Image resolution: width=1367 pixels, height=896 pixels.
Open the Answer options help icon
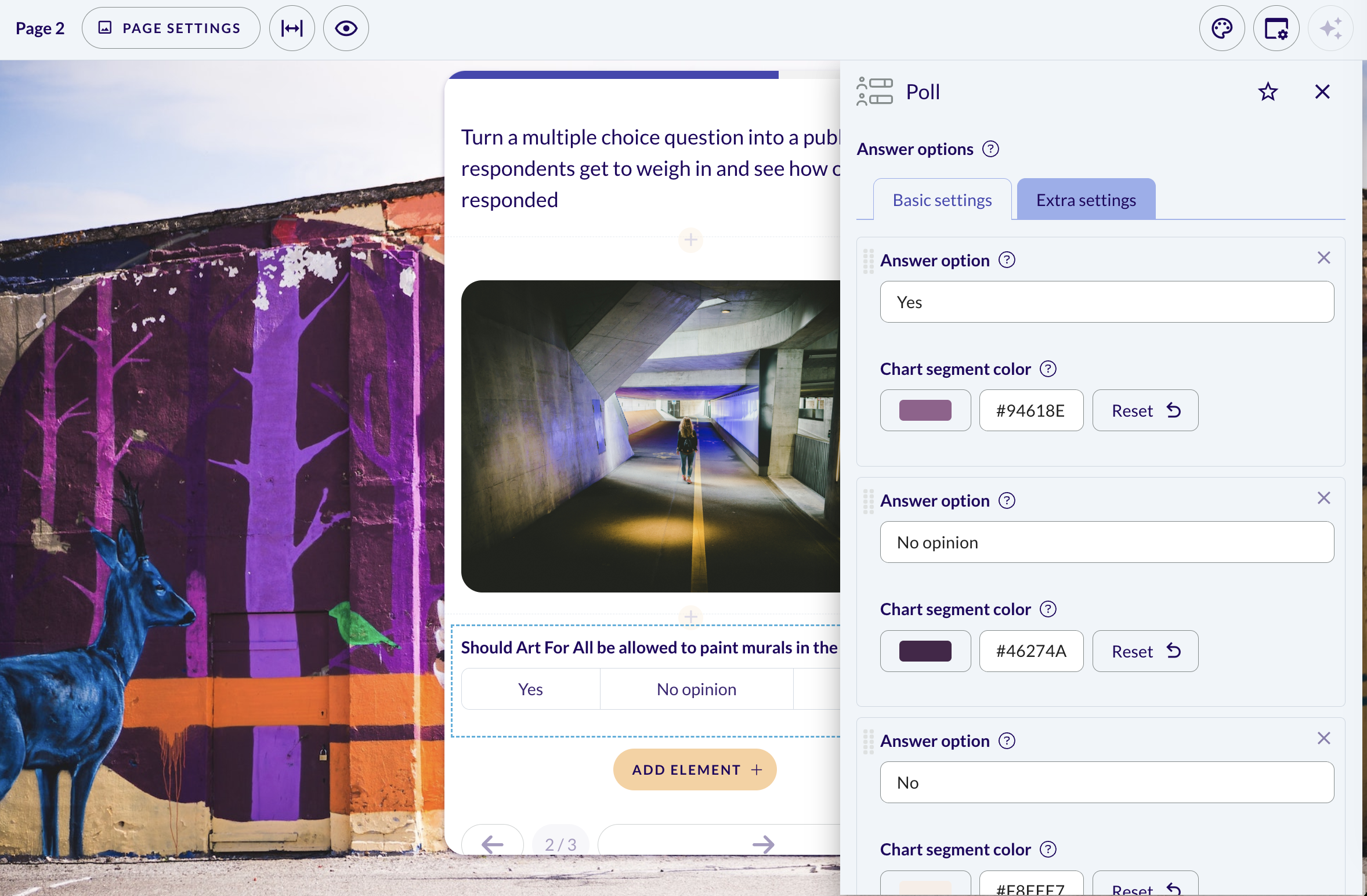click(990, 149)
